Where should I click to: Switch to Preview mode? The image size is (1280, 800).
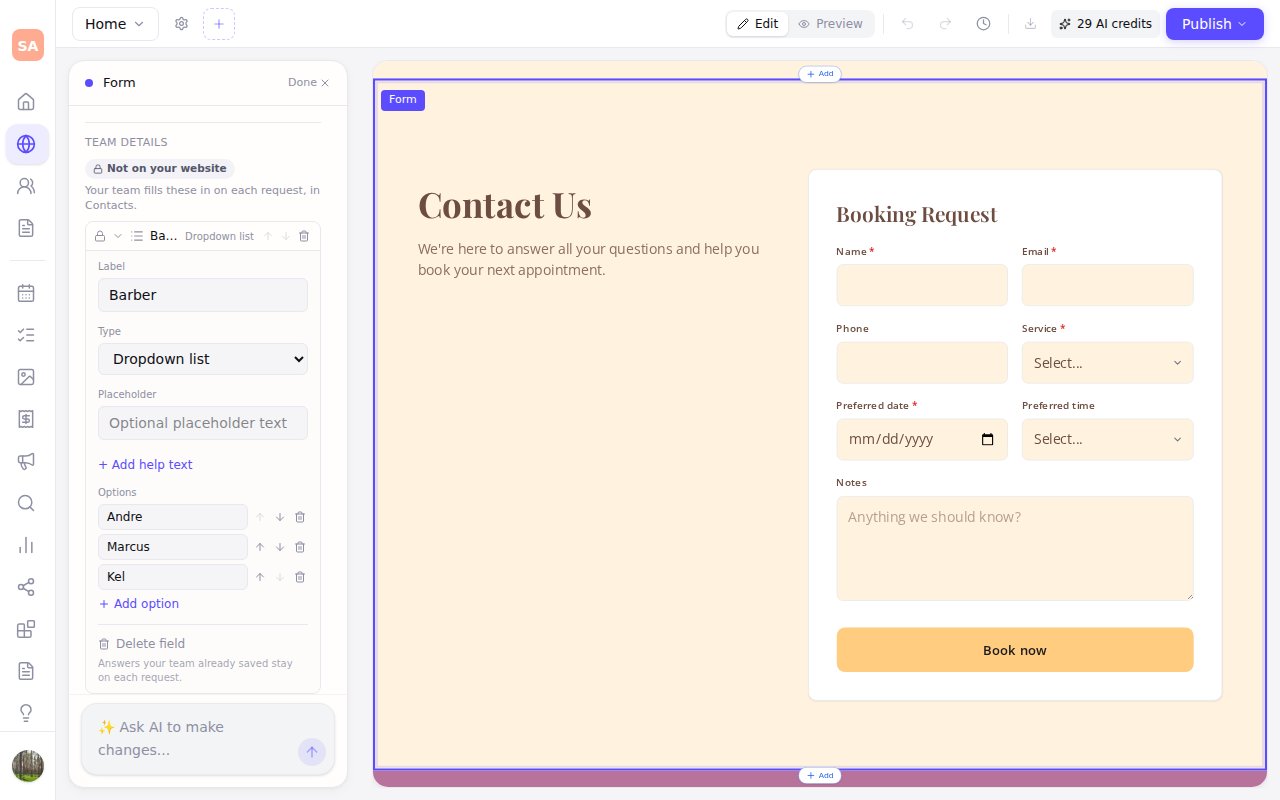(830, 24)
